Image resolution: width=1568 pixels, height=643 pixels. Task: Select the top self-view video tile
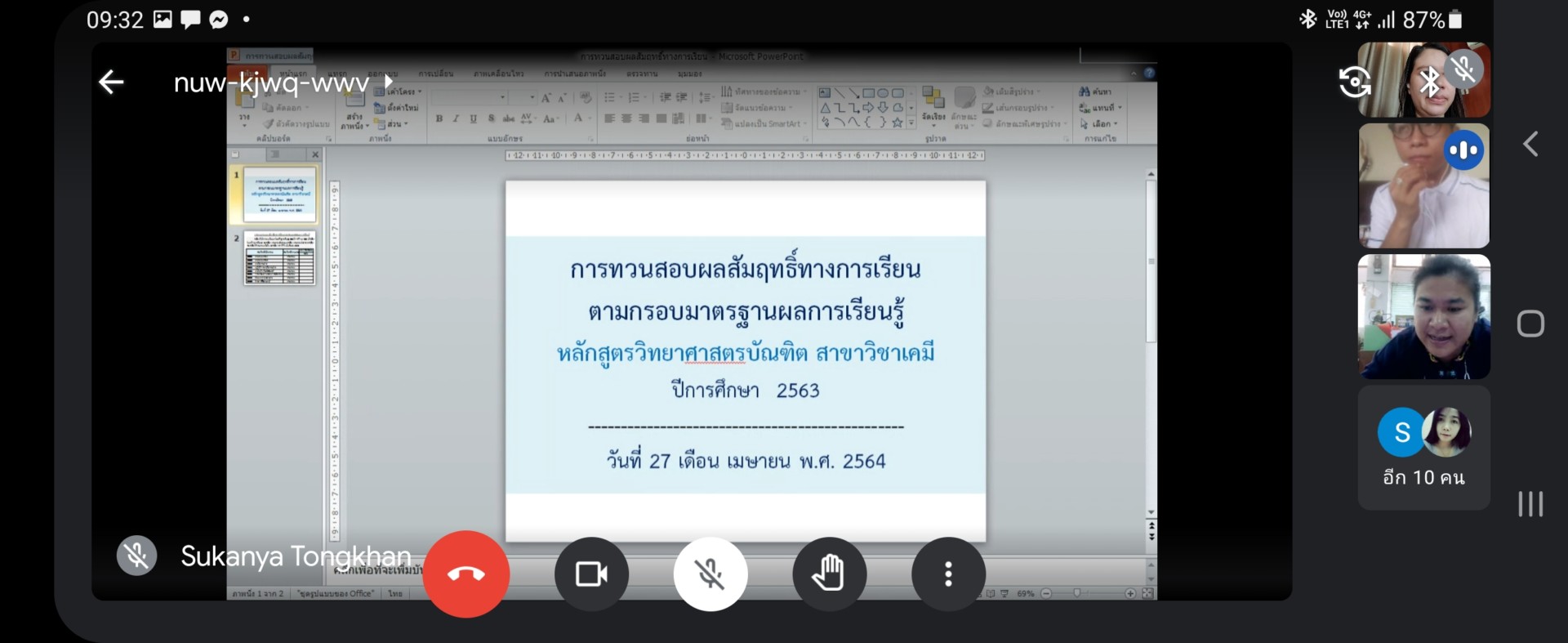coord(1423,80)
